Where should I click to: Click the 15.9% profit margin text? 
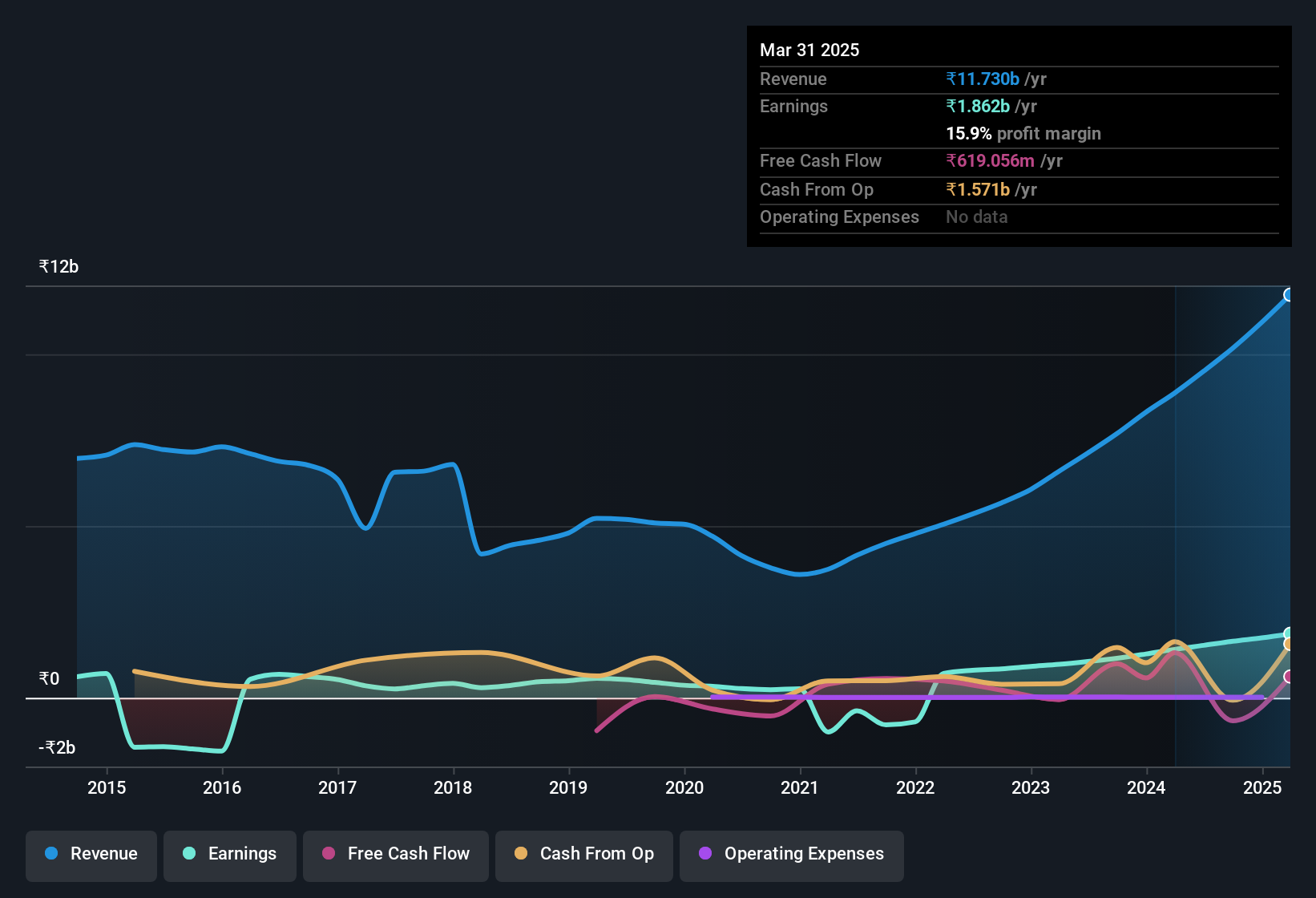point(1023,133)
